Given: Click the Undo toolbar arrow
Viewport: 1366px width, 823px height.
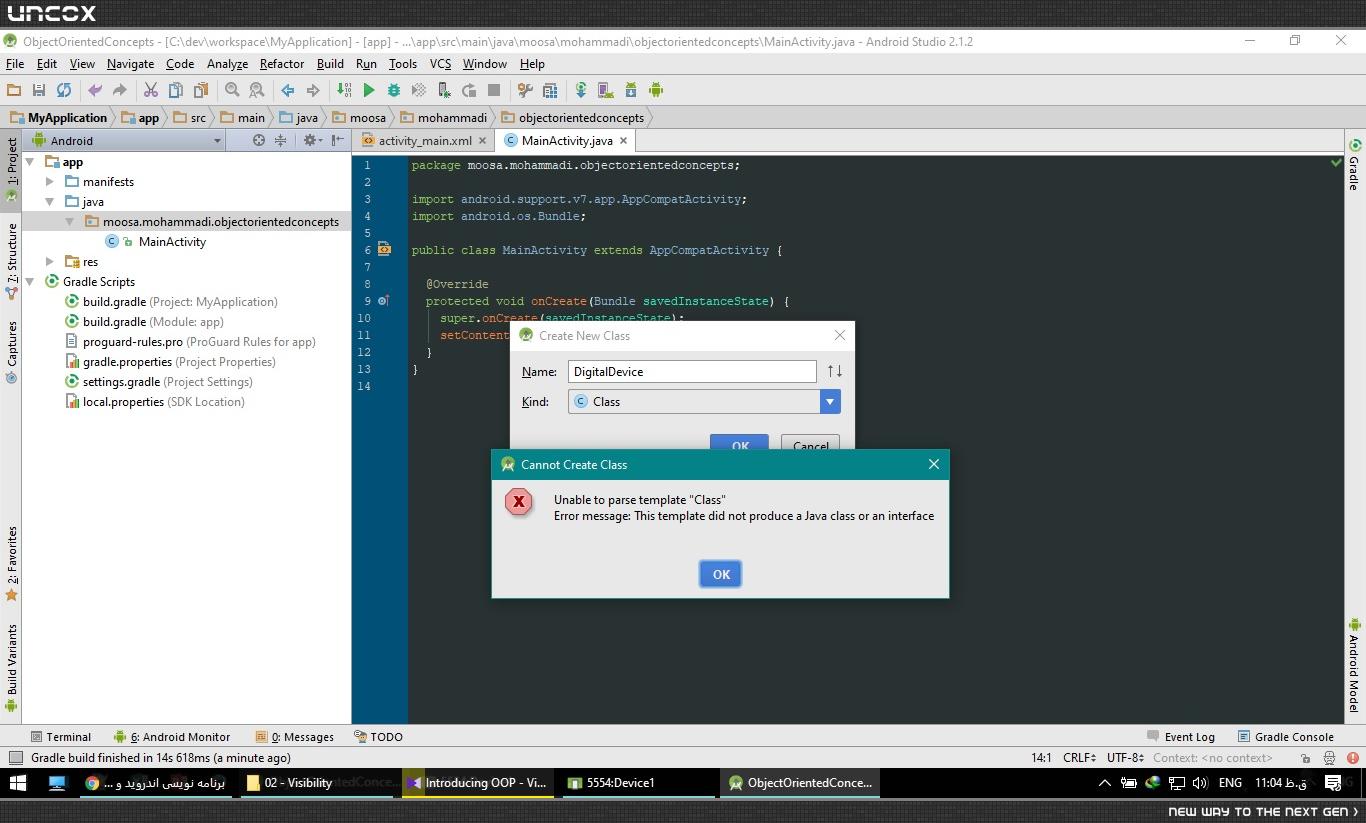Looking at the screenshot, I should tap(95, 90).
